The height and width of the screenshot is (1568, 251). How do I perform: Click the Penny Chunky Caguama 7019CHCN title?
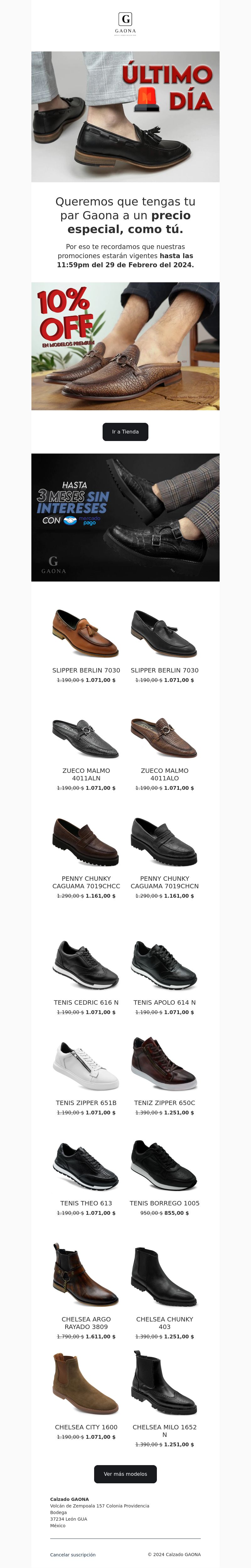164,882
